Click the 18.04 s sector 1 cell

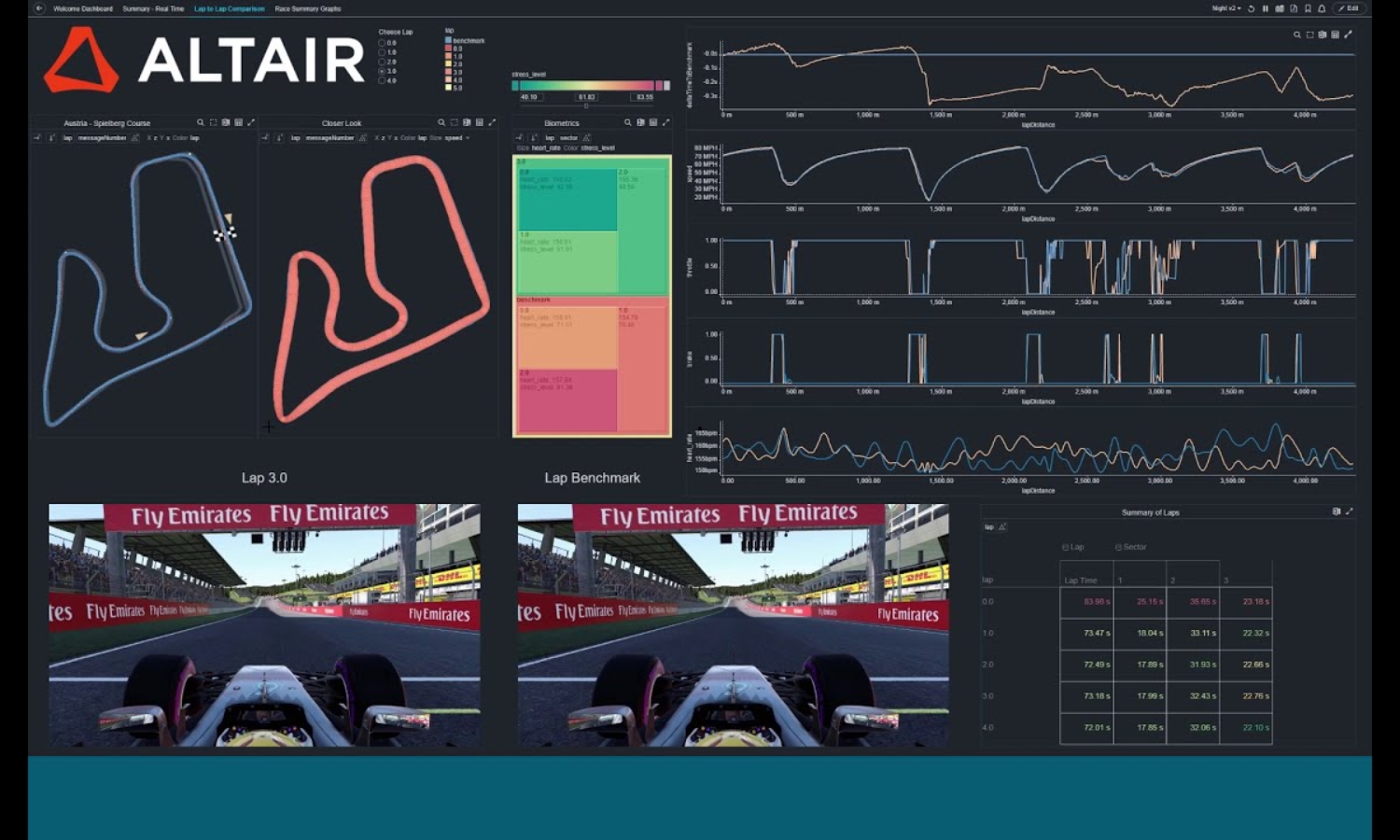tap(1140, 633)
